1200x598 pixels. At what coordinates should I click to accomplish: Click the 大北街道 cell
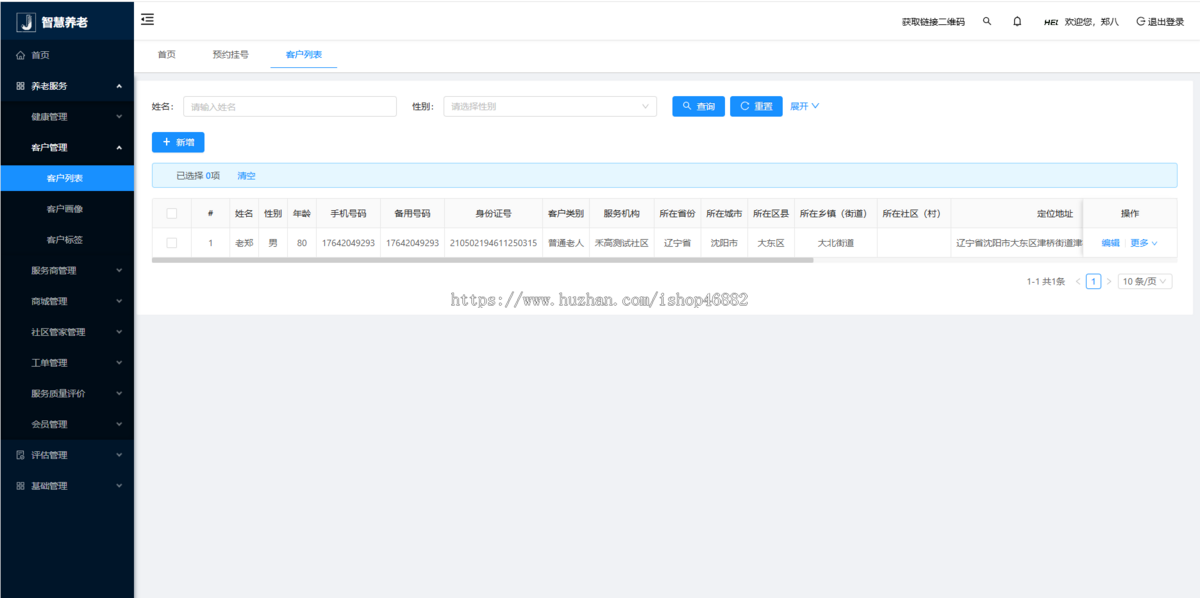(x=835, y=243)
